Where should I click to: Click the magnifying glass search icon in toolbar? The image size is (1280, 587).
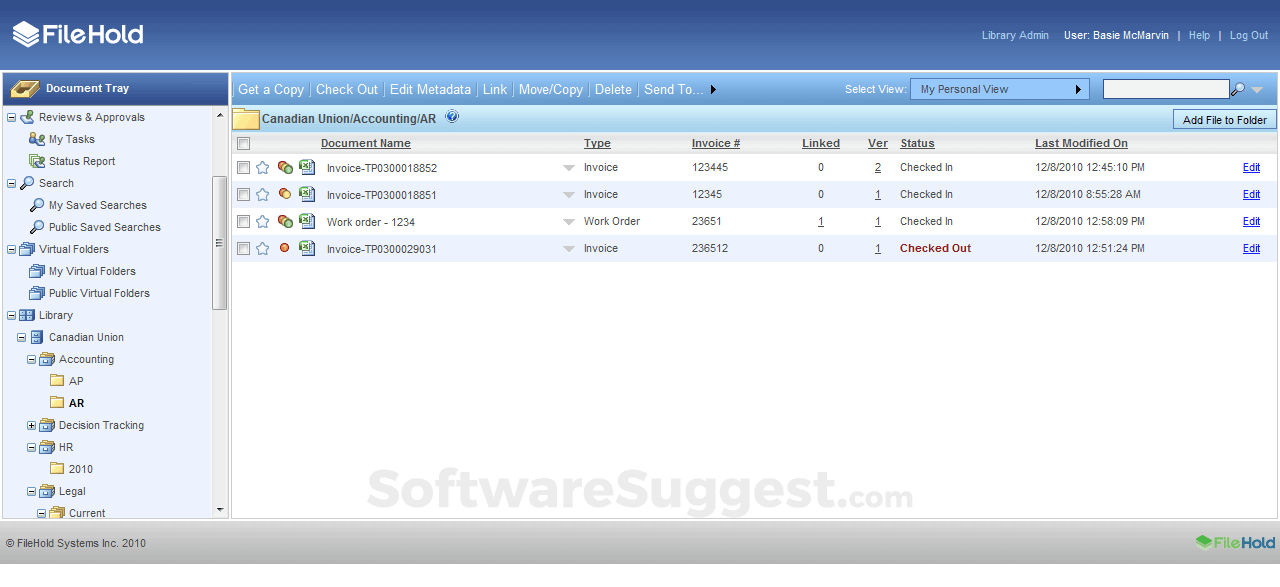tap(1240, 89)
